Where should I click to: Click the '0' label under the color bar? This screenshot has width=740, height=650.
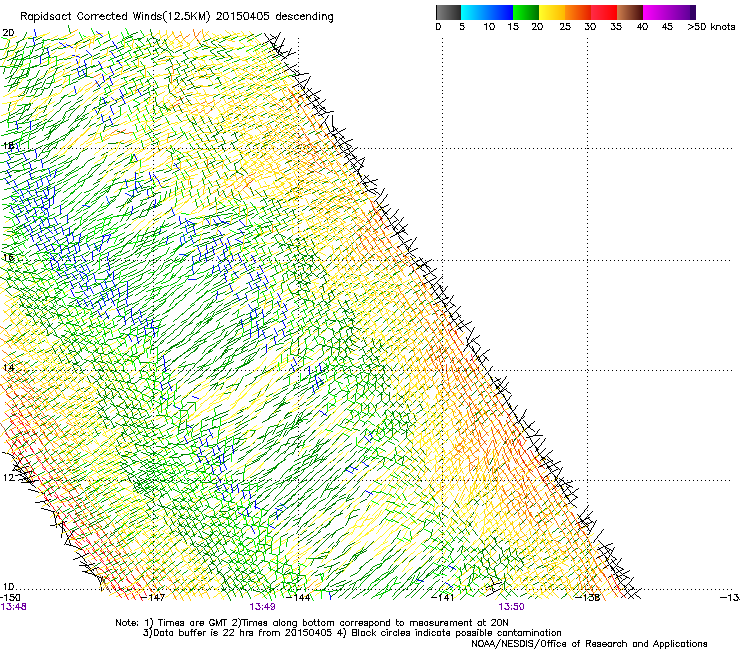pos(438,27)
